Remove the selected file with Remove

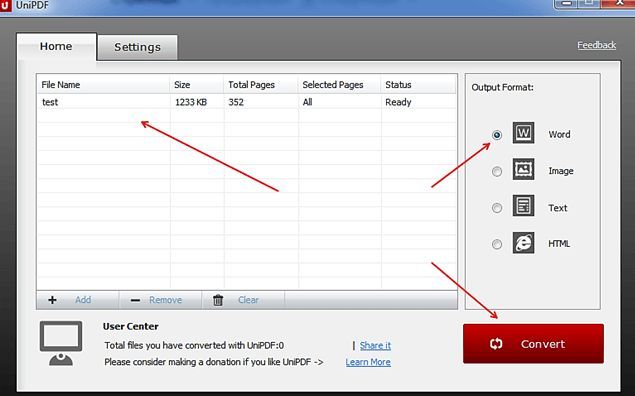point(160,300)
